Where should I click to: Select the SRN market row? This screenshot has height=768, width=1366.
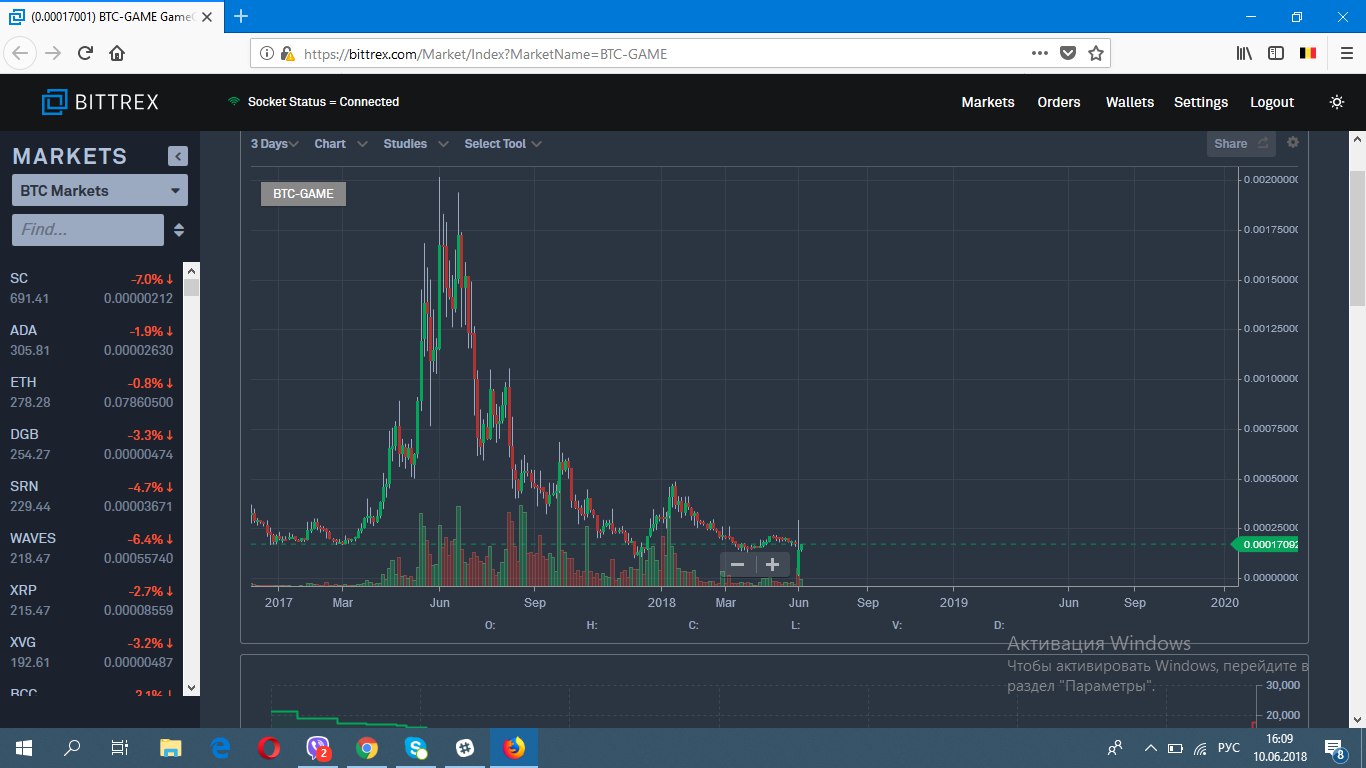click(92, 496)
